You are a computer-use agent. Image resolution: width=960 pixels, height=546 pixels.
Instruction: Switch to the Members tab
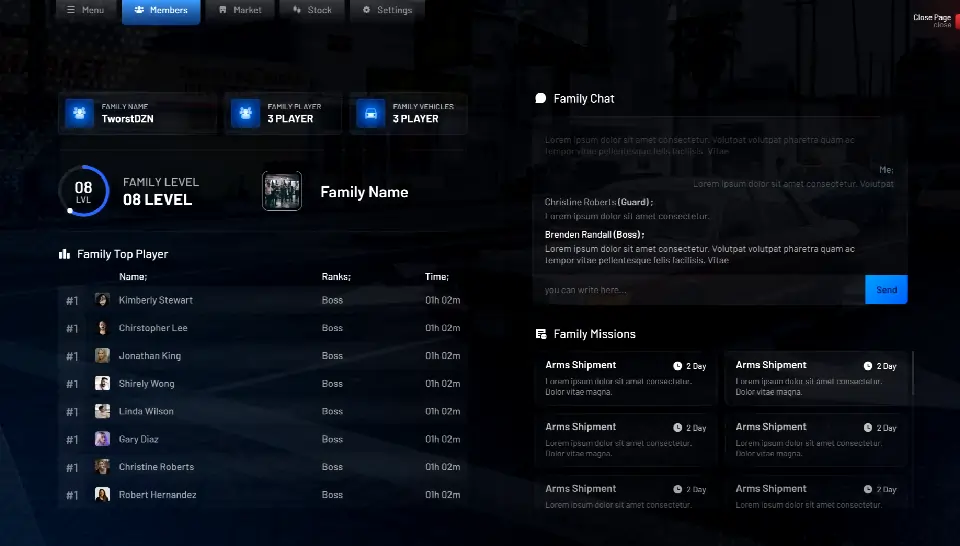pos(161,10)
